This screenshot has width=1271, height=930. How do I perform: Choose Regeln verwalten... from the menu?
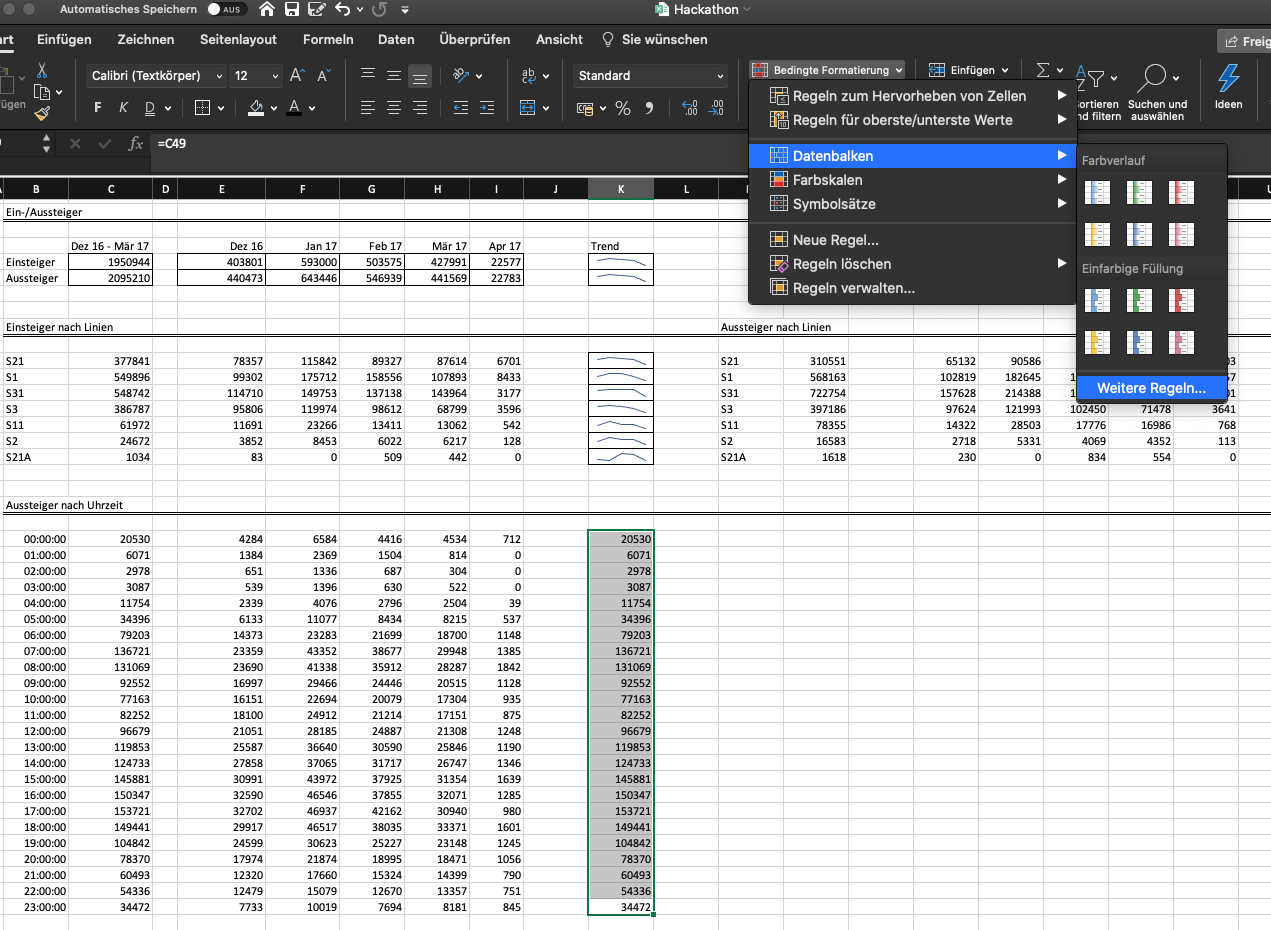[853, 288]
